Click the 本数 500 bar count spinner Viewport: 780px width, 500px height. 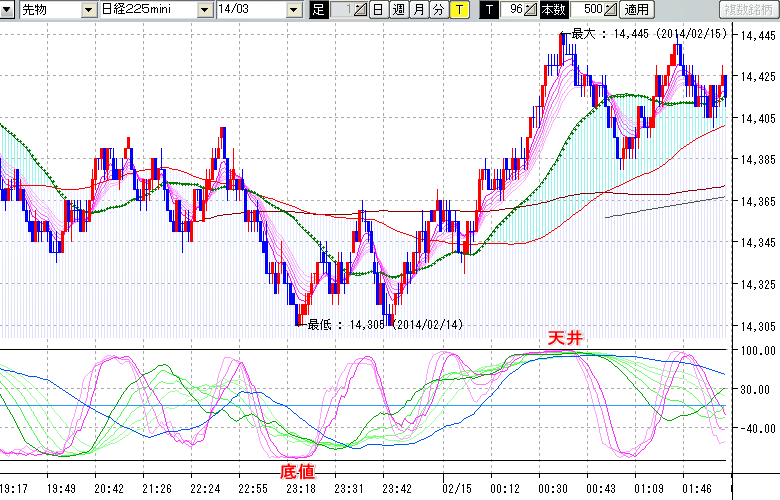point(611,10)
